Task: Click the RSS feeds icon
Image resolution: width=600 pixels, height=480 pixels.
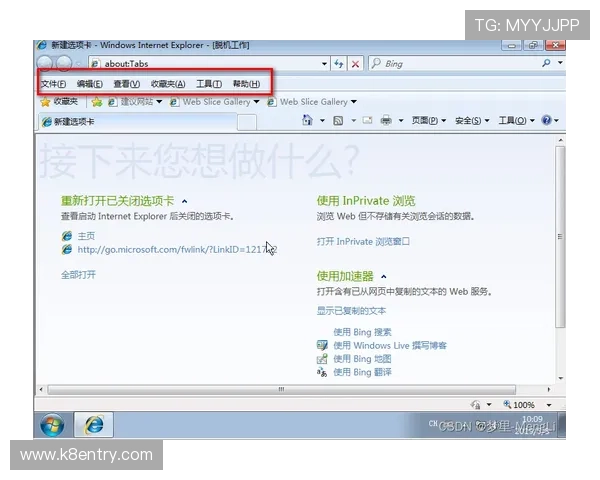Action: 338,121
